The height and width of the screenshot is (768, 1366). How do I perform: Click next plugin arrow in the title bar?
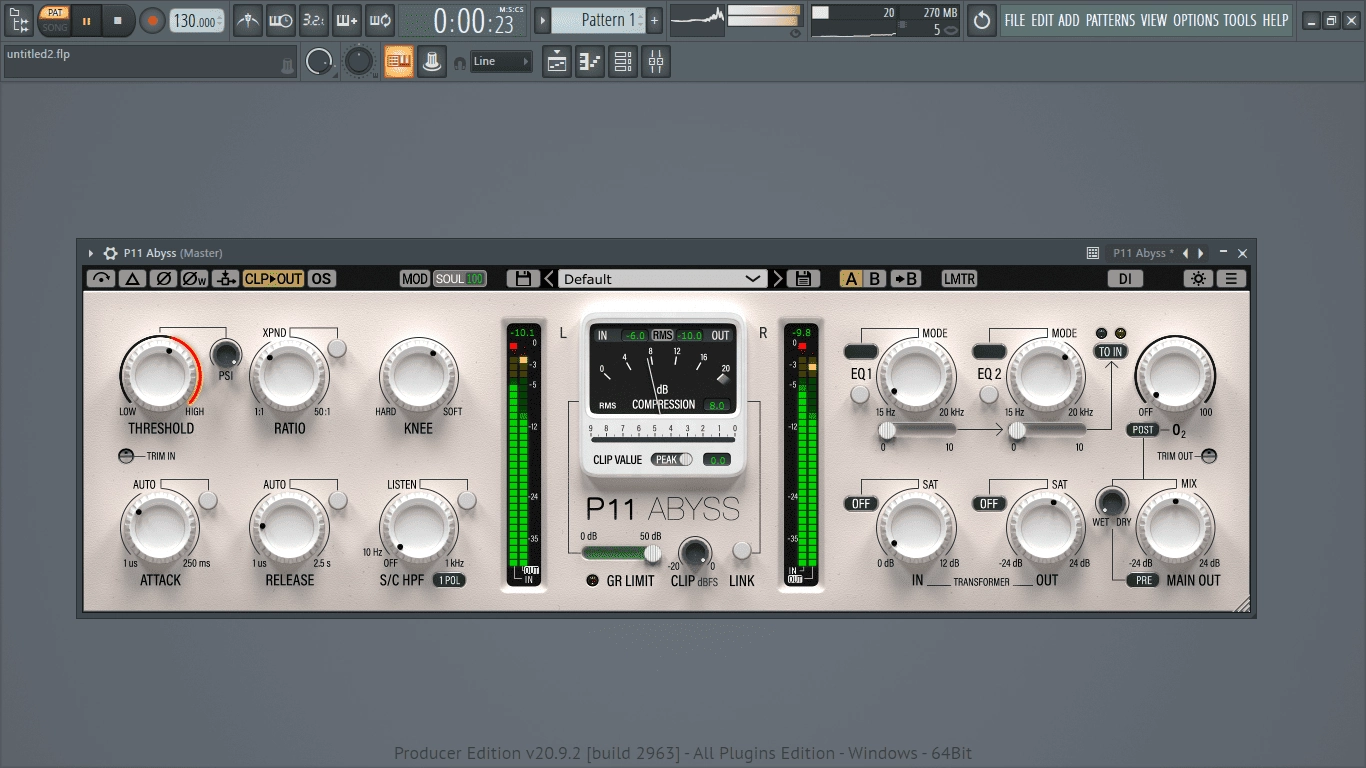click(1201, 253)
